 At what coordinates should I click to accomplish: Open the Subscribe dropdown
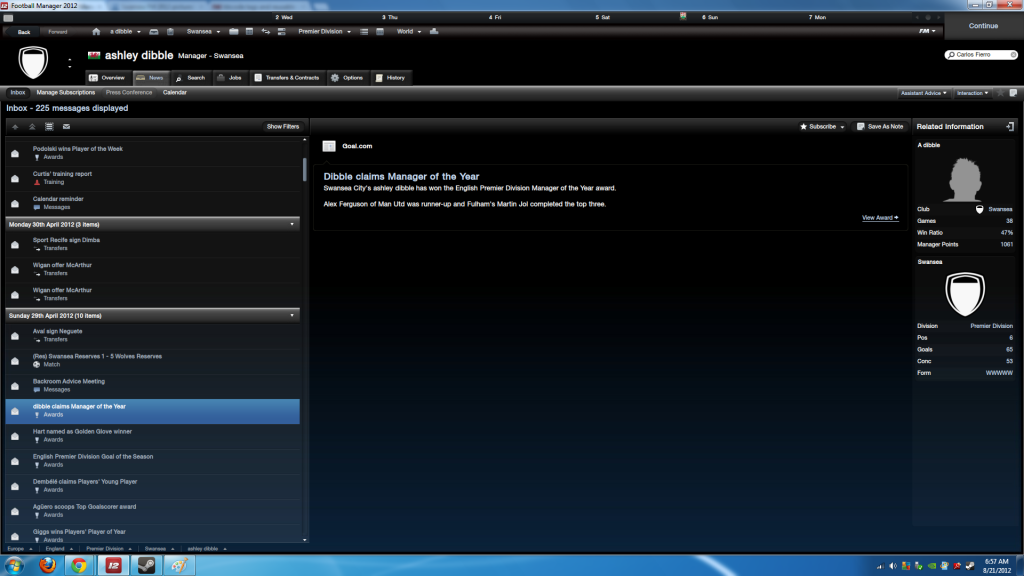[822, 127]
